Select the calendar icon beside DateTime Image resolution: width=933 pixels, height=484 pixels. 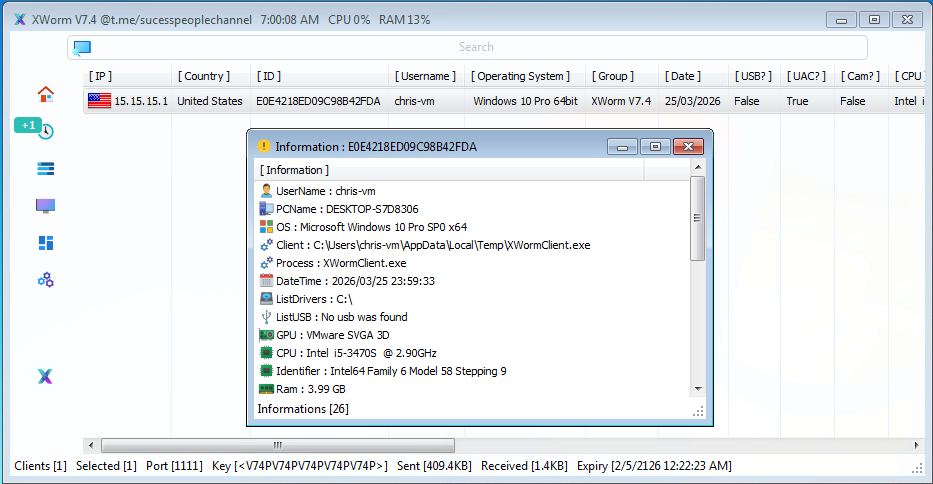point(266,280)
